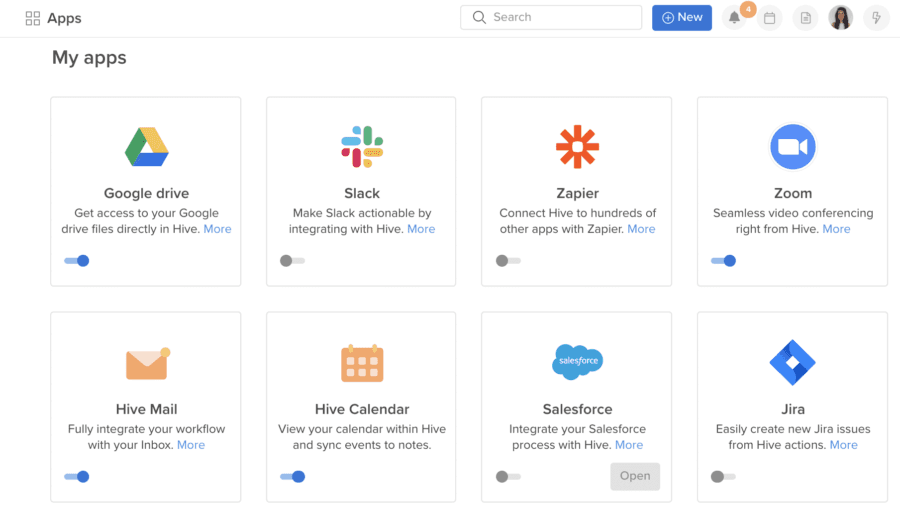Turn off the Zoom toggle
Screen dimensions: 900x509
coord(723,261)
